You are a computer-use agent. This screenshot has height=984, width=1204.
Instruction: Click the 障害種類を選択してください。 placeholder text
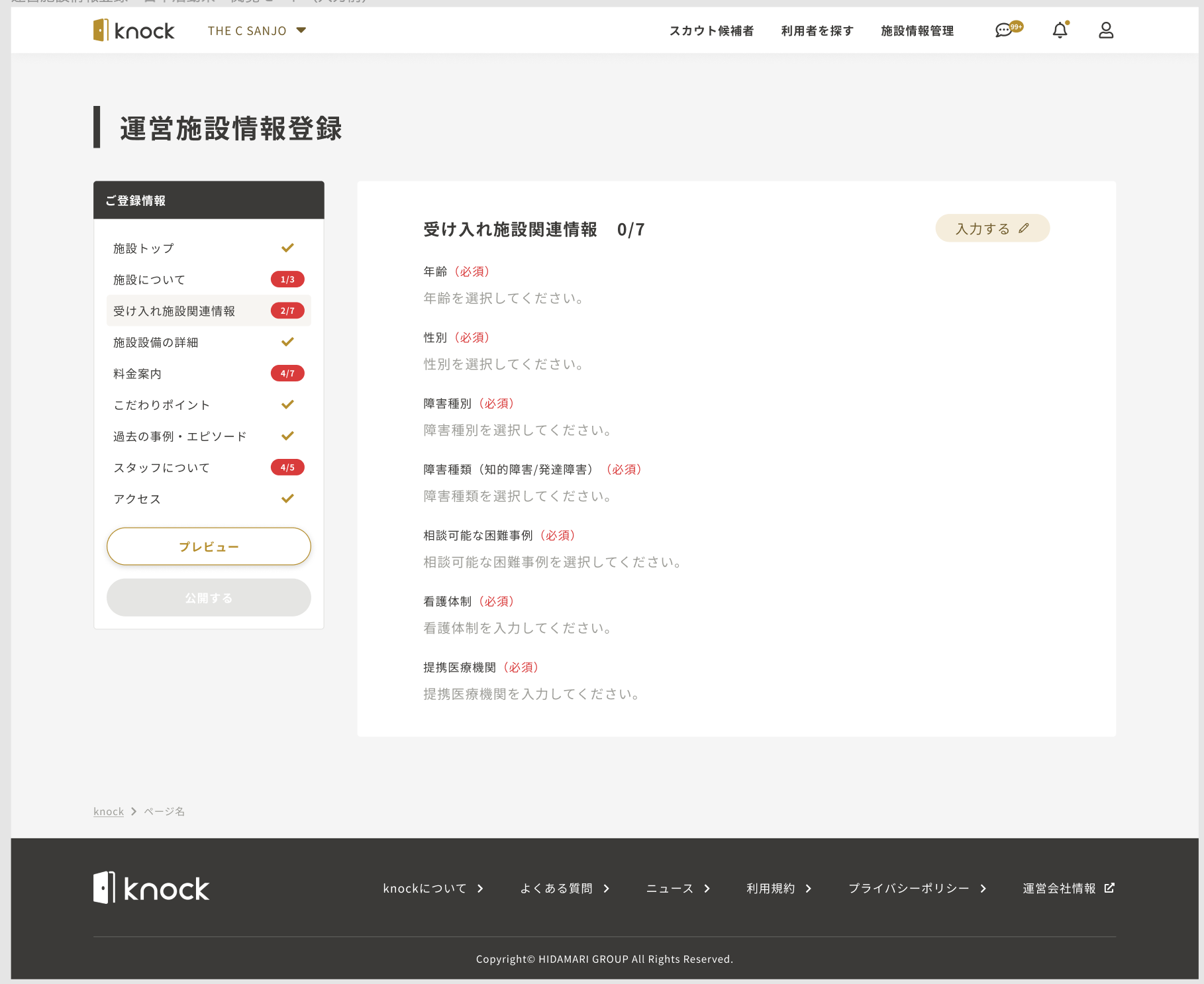(x=518, y=496)
